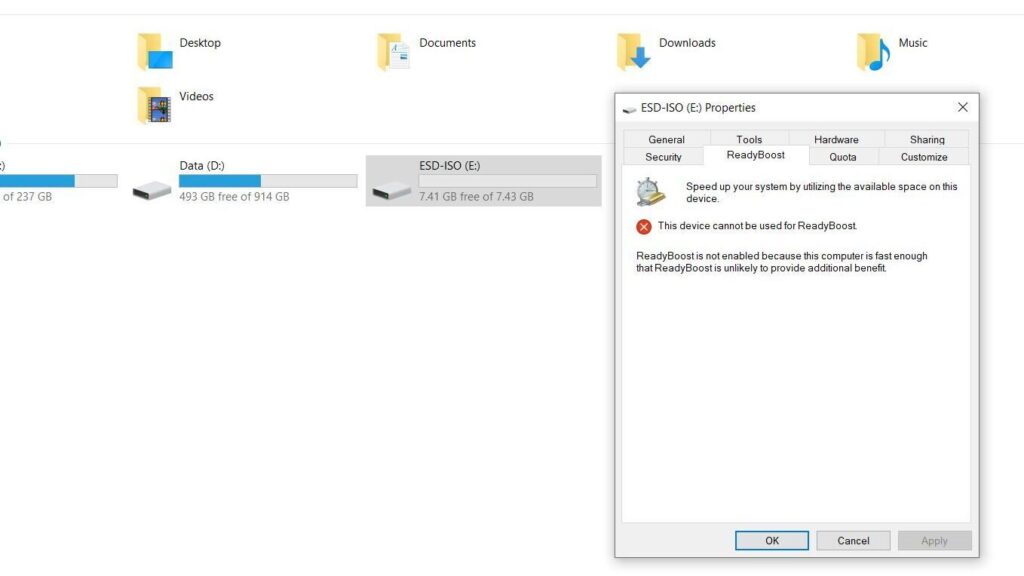
Task: Click the drive icon in the Properties title bar
Action: coord(630,107)
